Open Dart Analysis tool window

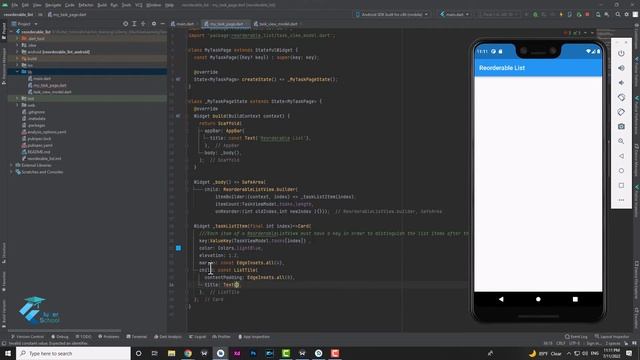168,337
